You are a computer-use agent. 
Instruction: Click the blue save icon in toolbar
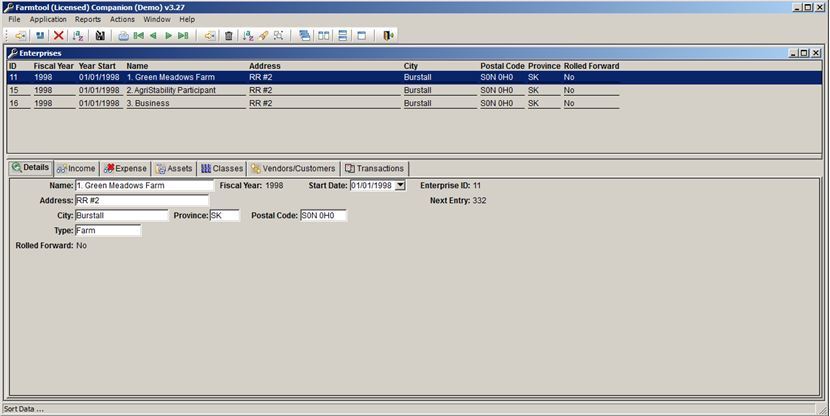pyautogui.click(x=40, y=35)
